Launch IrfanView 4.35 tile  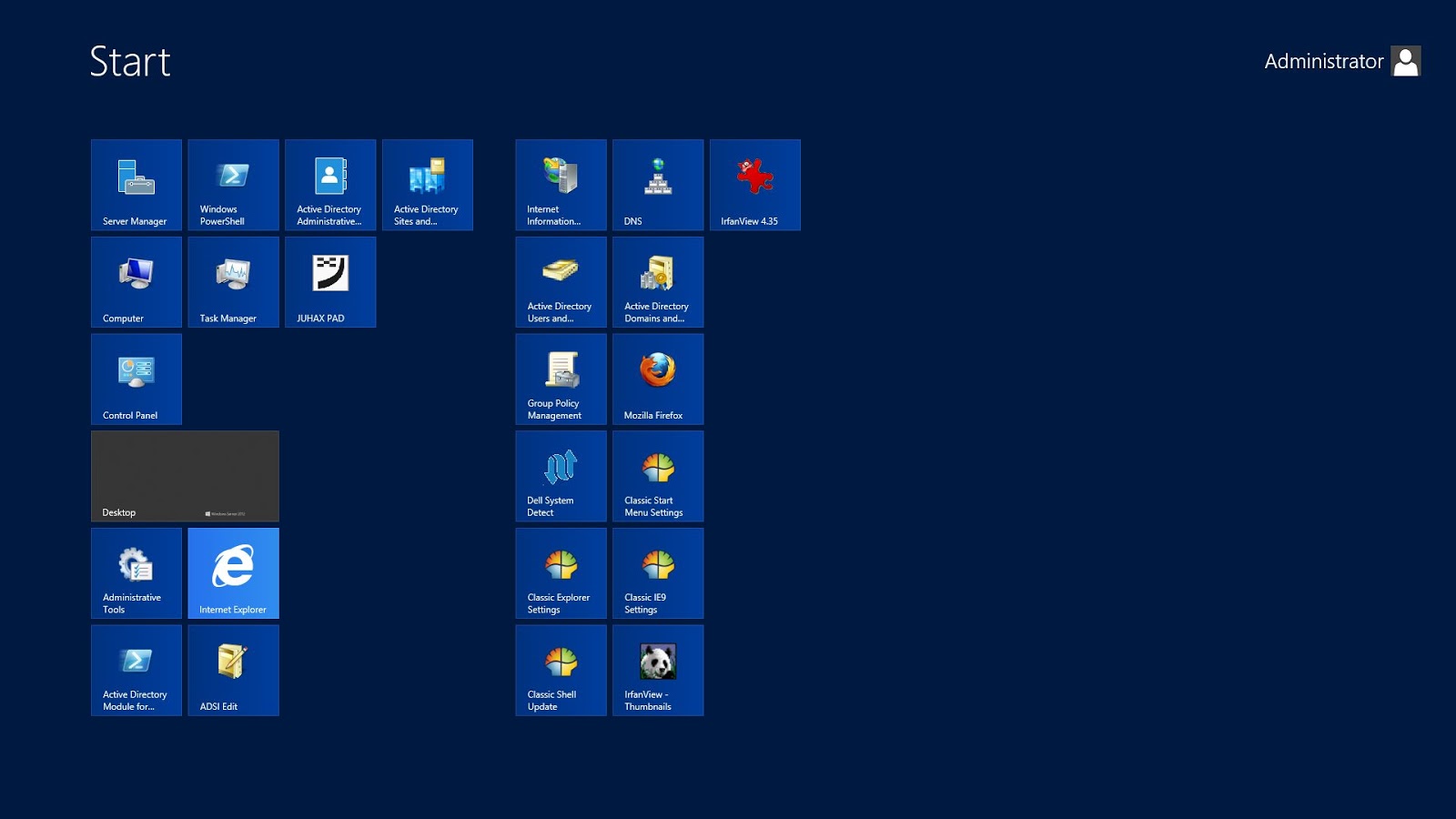coord(755,185)
